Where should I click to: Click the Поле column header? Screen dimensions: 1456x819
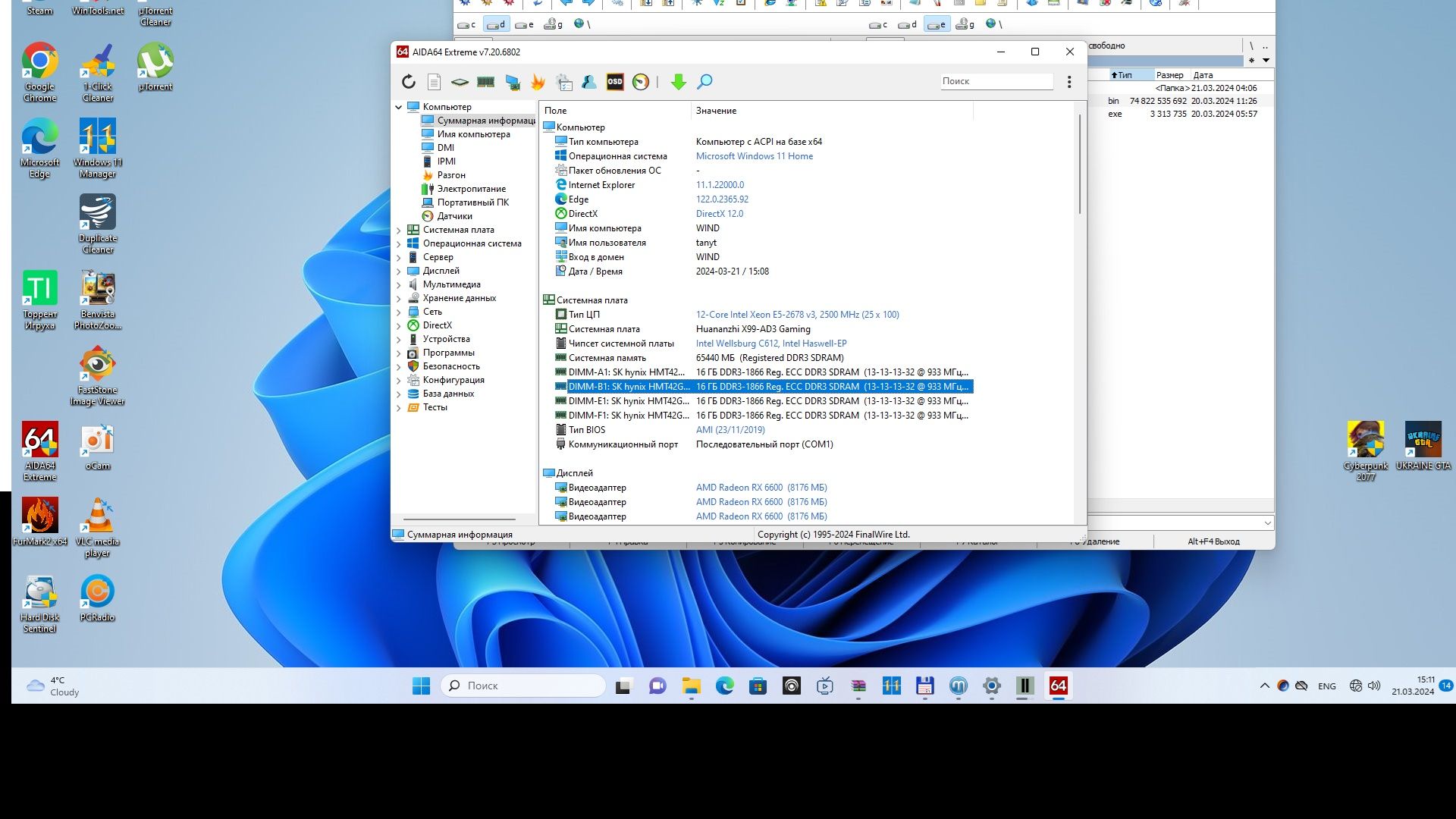pos(615,111)
